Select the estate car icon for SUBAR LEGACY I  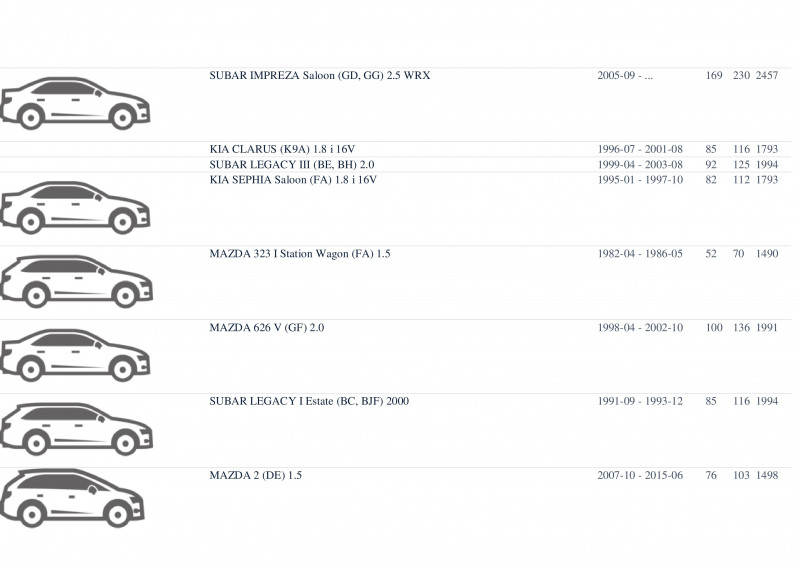coord(77,429)
